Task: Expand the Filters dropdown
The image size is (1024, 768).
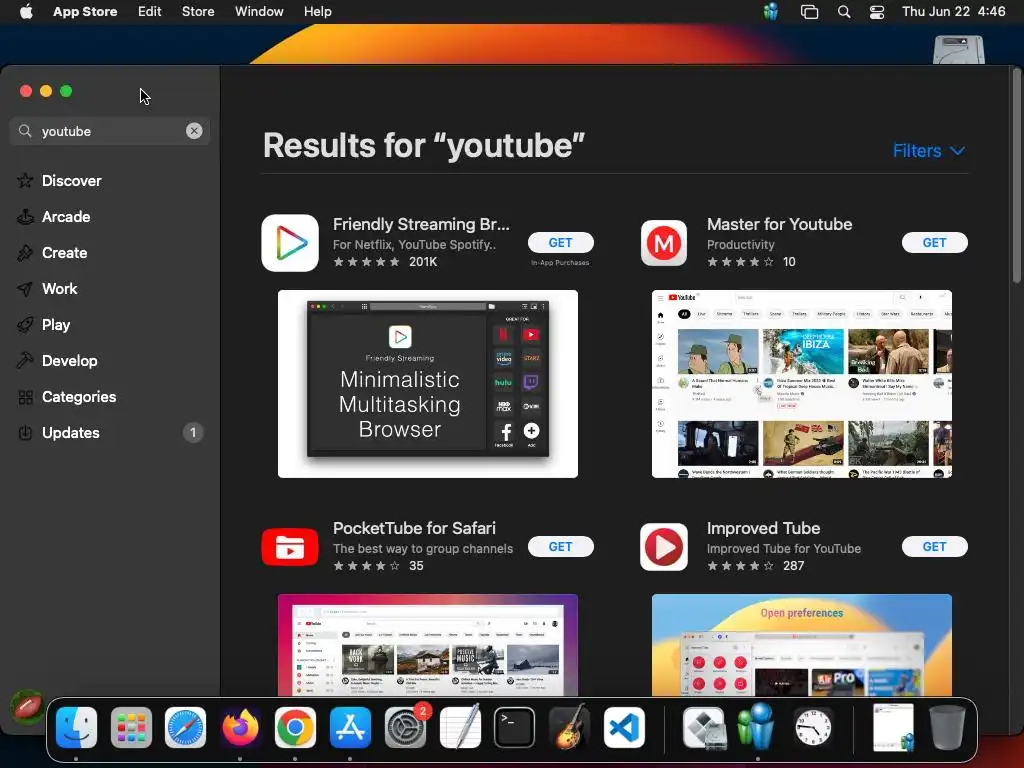Action: point(929,151)
